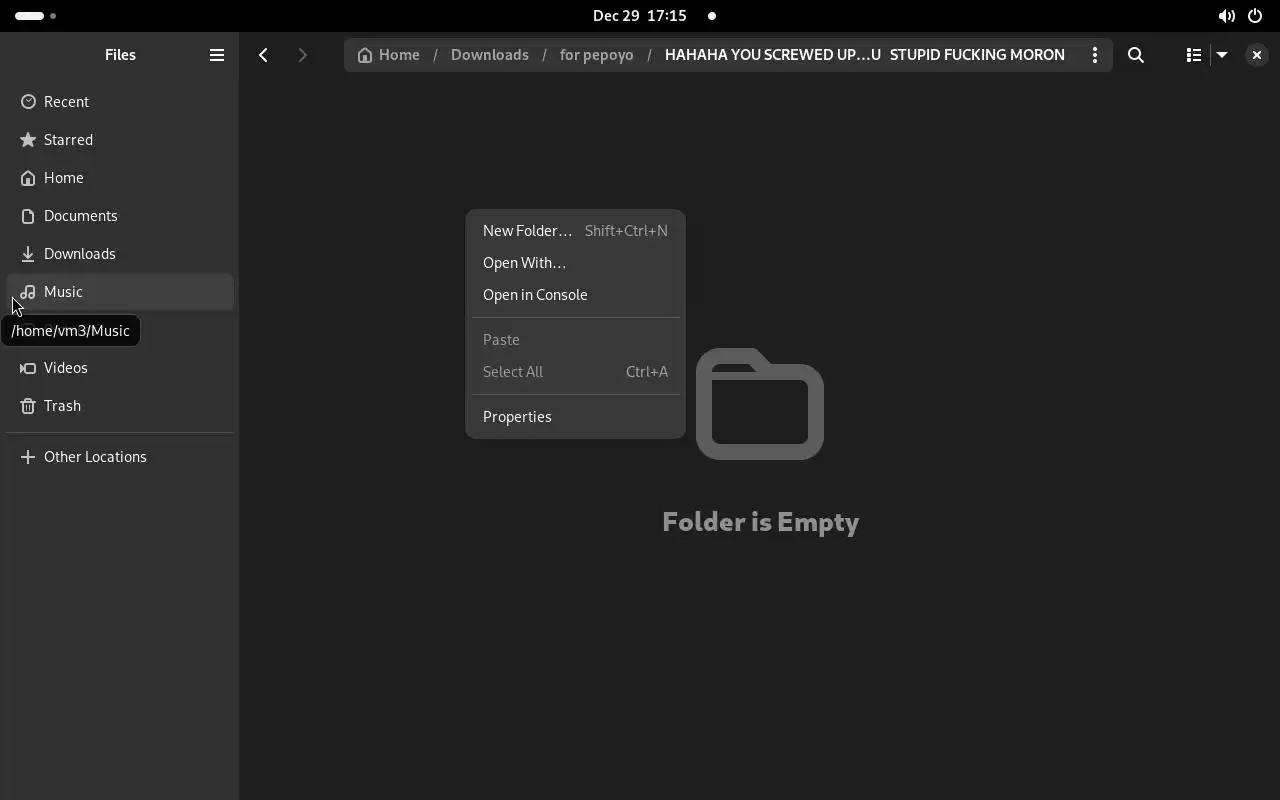The width and height of the screenshot is (1280, 800).
Task: Click the download arrow icon in sidebar
Action: coord(28,254)
